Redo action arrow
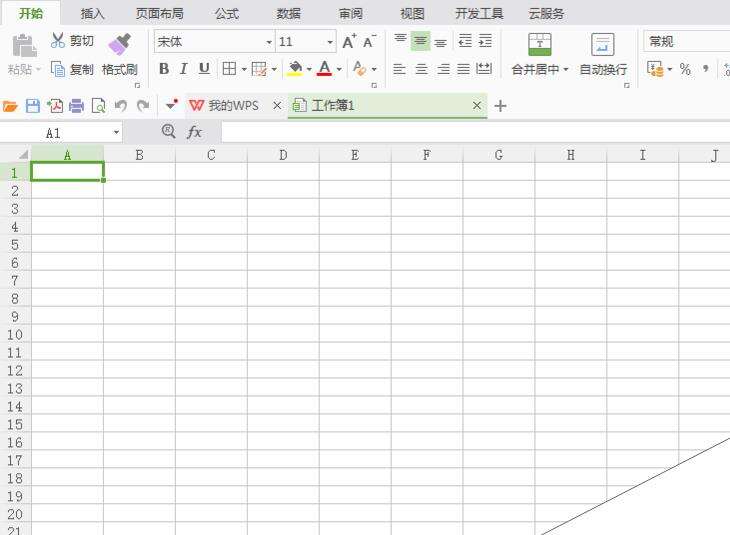Screen dimensions: 730x535 pos(143,106)
